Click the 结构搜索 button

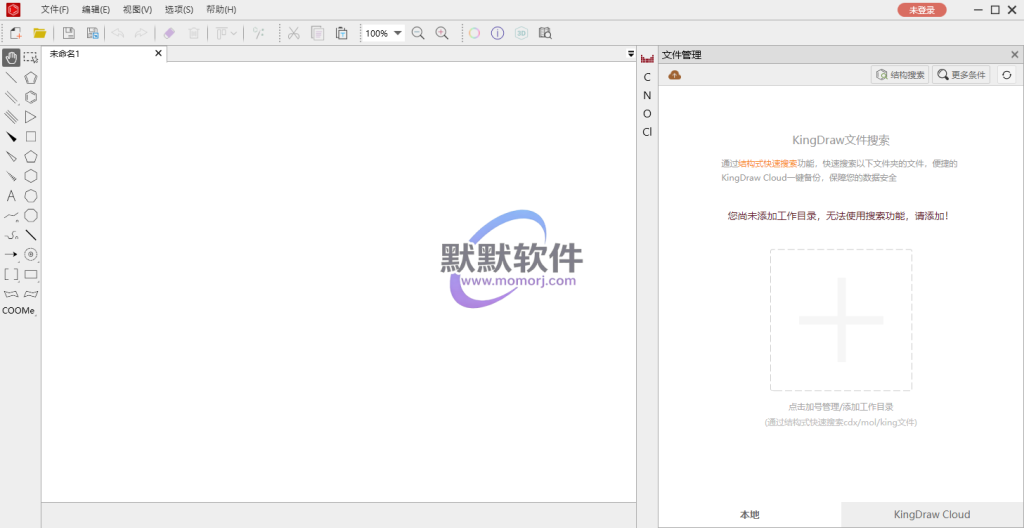[900, 75]
